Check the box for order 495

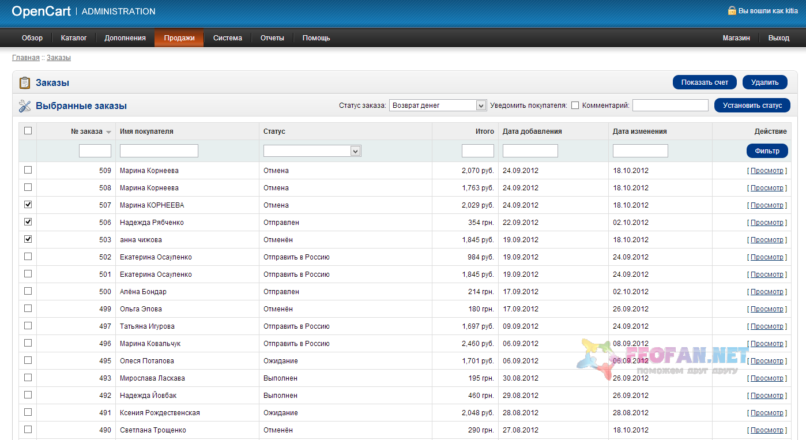(x=28, y=360)
